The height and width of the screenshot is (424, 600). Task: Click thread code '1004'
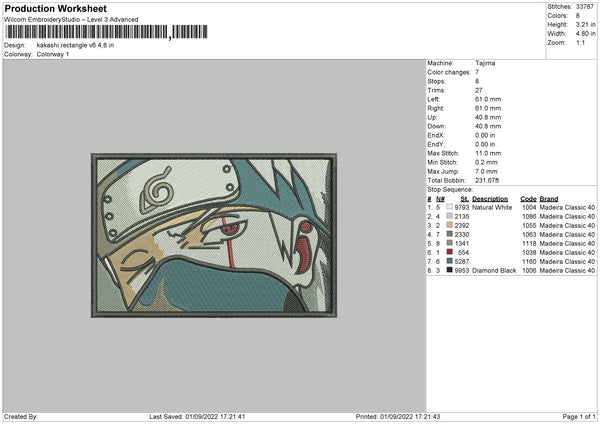tap(529, 207)
